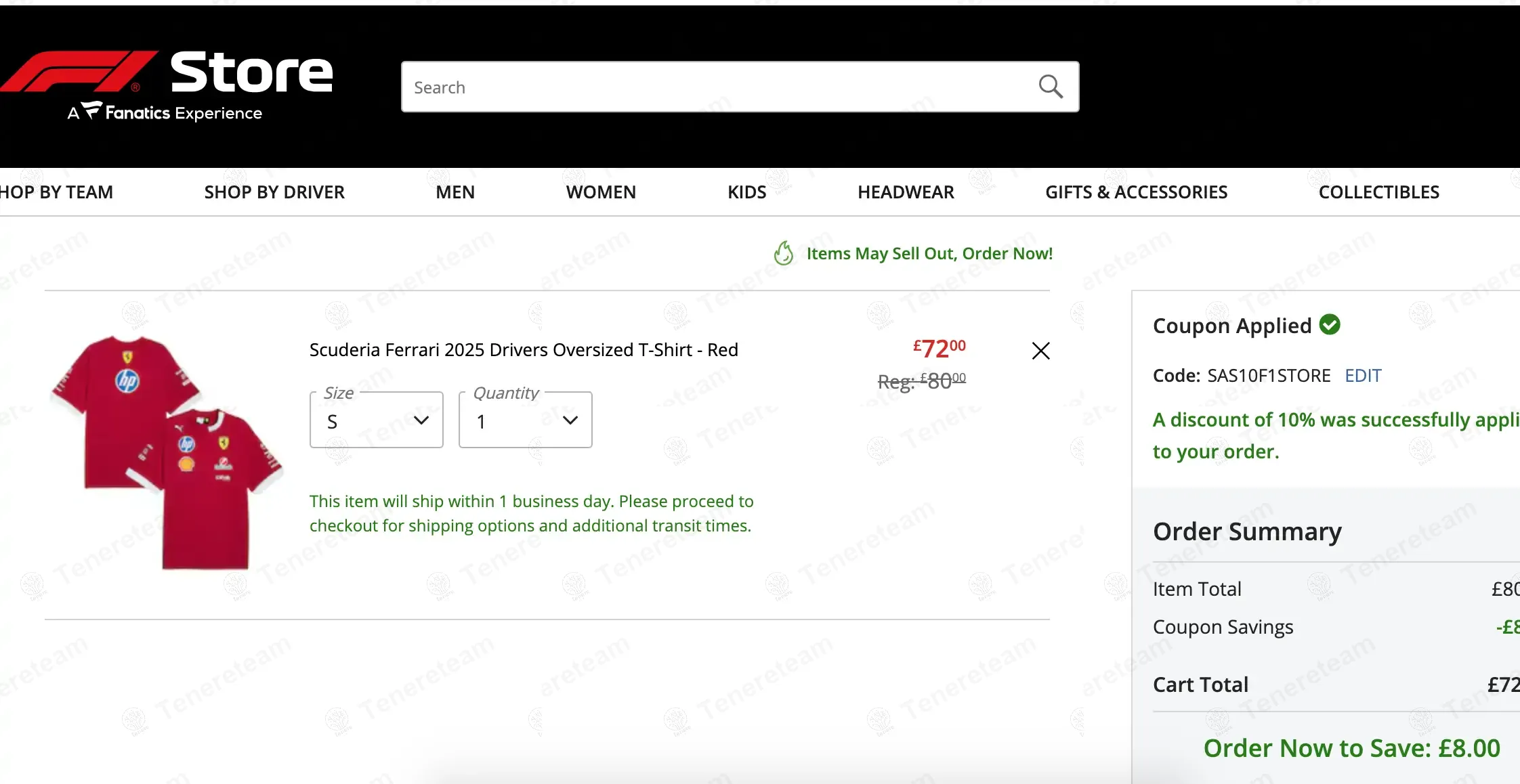Open the Scuderia Ferrari T-Shirt product link
This screenshot has height=784, width=1520.
(524, 350)
